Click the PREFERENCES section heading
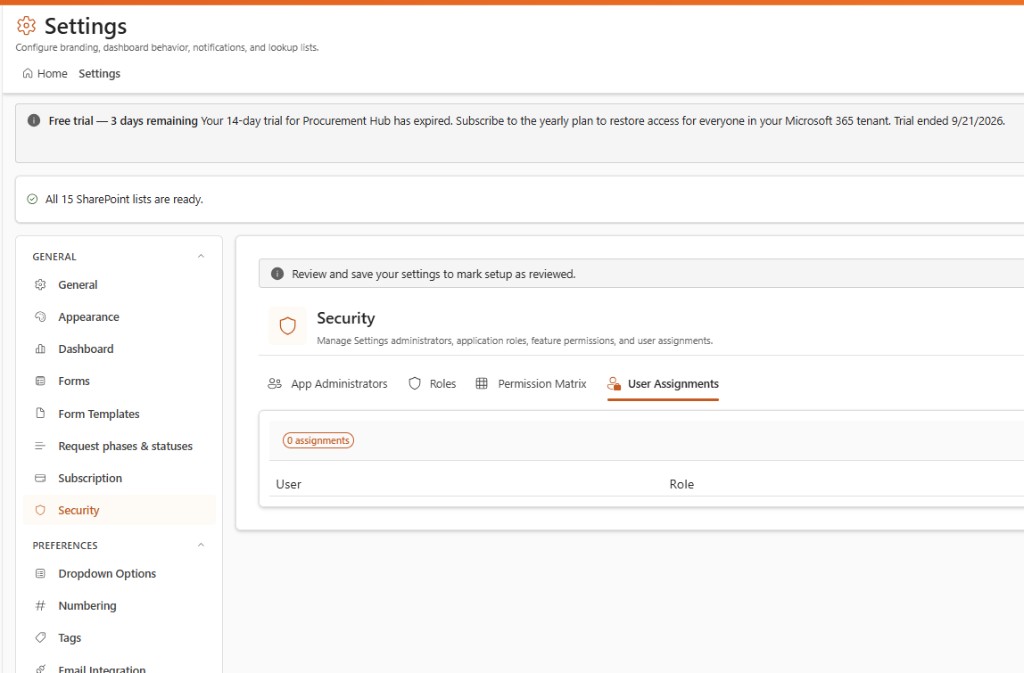 click(x=65, y=545)
